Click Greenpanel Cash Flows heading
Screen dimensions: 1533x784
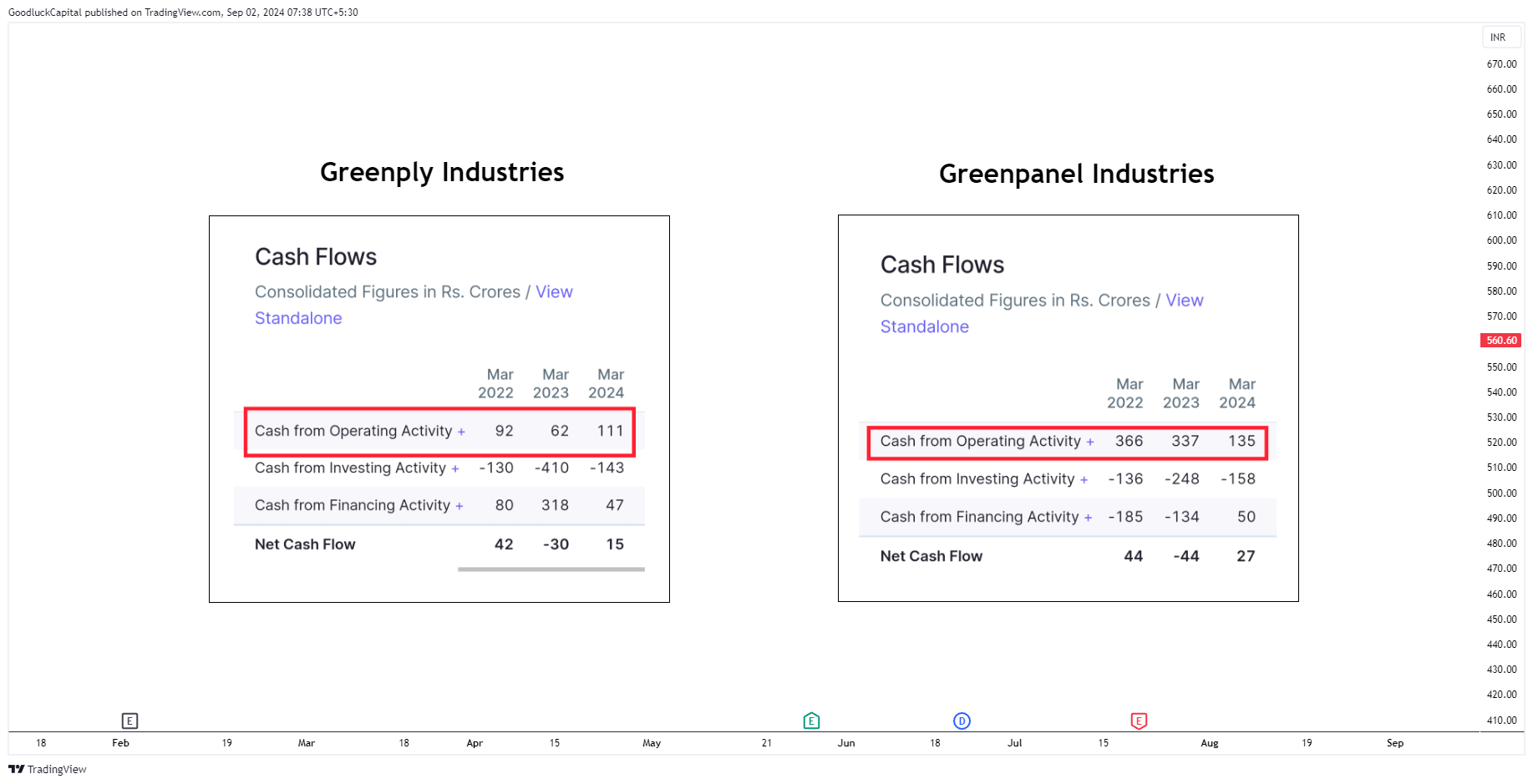[x=942, y=265]
